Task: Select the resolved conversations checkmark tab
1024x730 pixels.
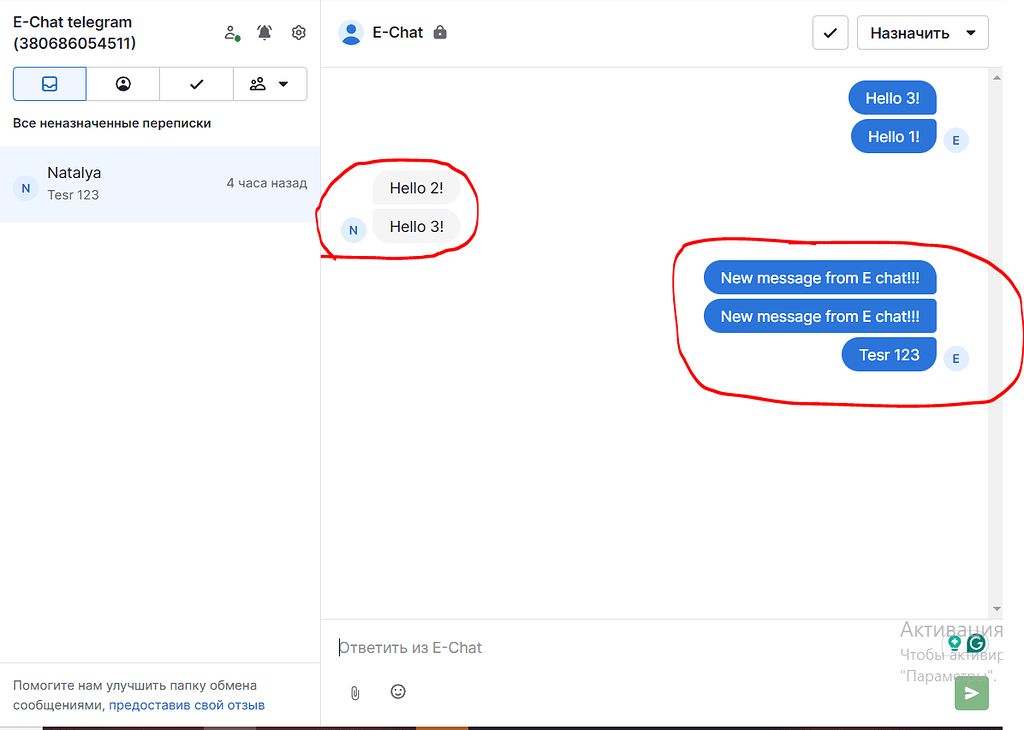Action: (195, 83)
